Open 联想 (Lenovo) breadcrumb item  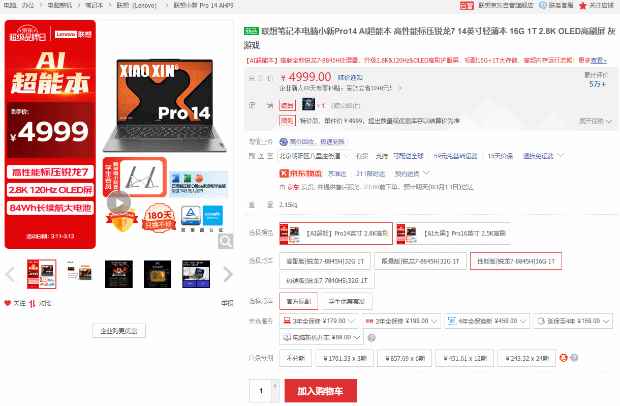(137, 5)
